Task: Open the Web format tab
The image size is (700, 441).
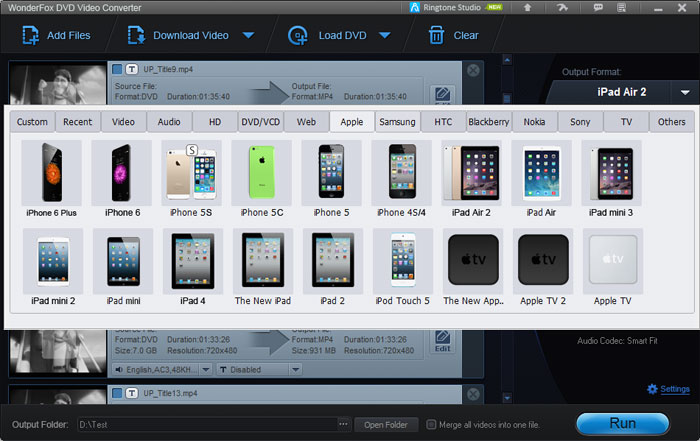Action: pyautogui.click(x=306, y=122)
